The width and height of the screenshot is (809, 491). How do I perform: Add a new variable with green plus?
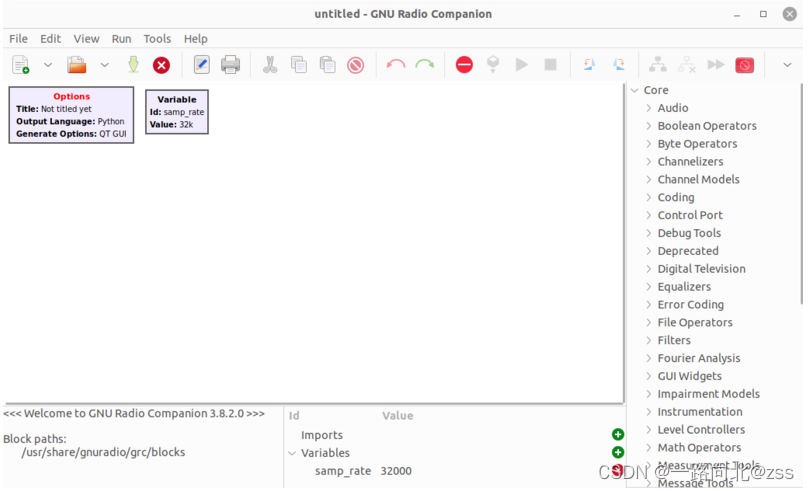(618, 453)
